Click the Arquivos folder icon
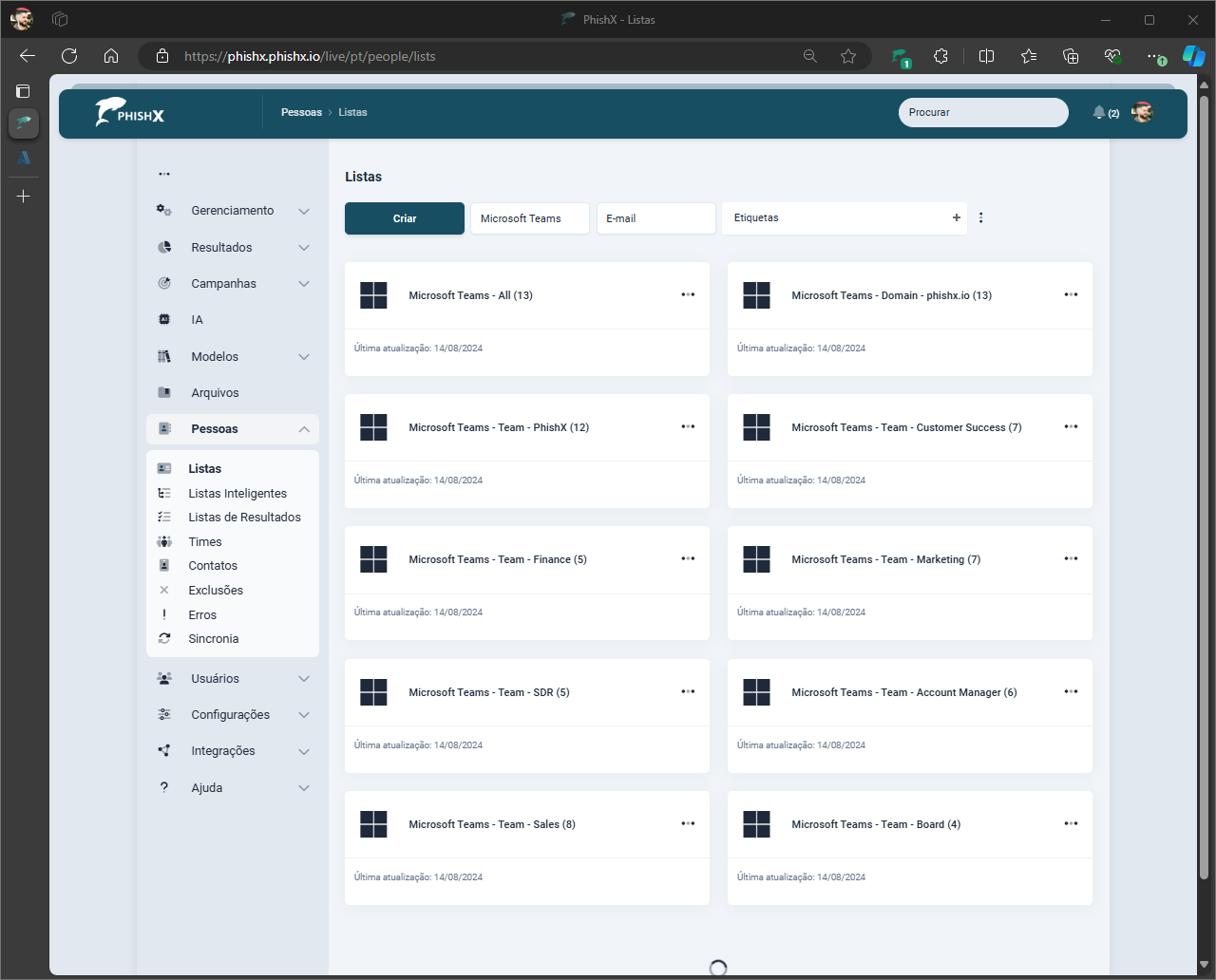Screen dimensions: 1216x980 coord(164,392)
